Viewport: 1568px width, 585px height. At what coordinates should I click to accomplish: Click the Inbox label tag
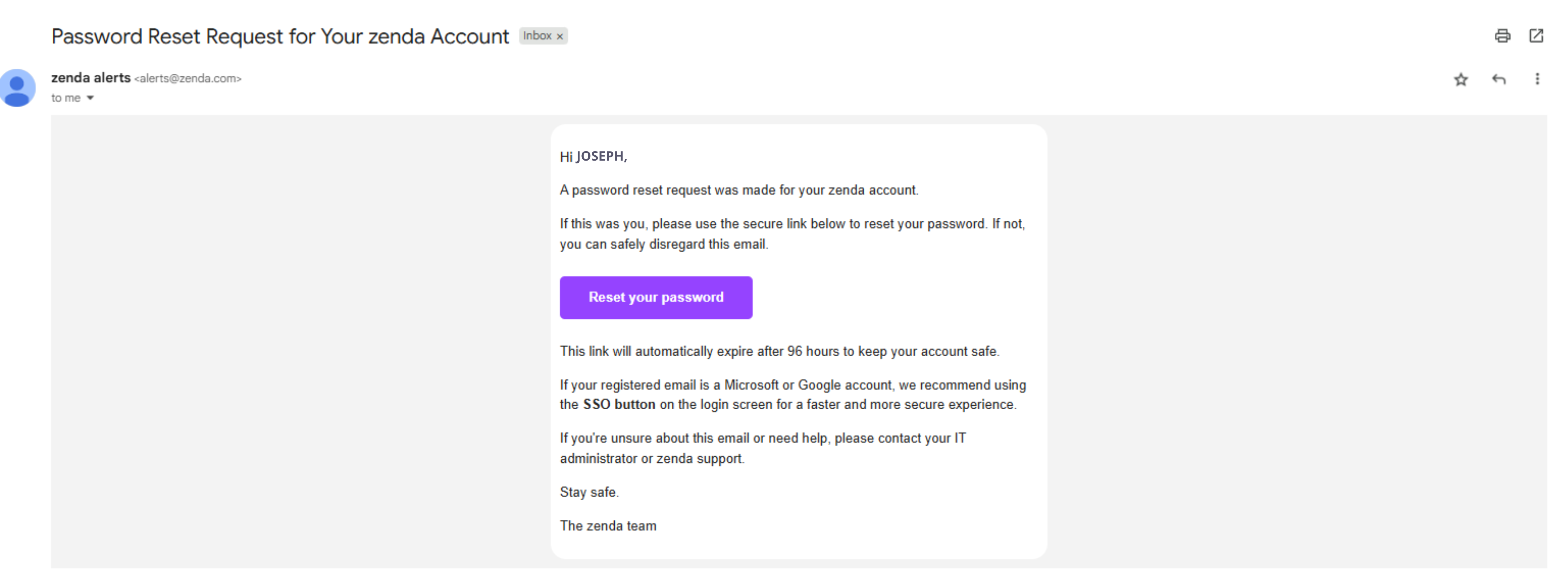tap(537, 36)
